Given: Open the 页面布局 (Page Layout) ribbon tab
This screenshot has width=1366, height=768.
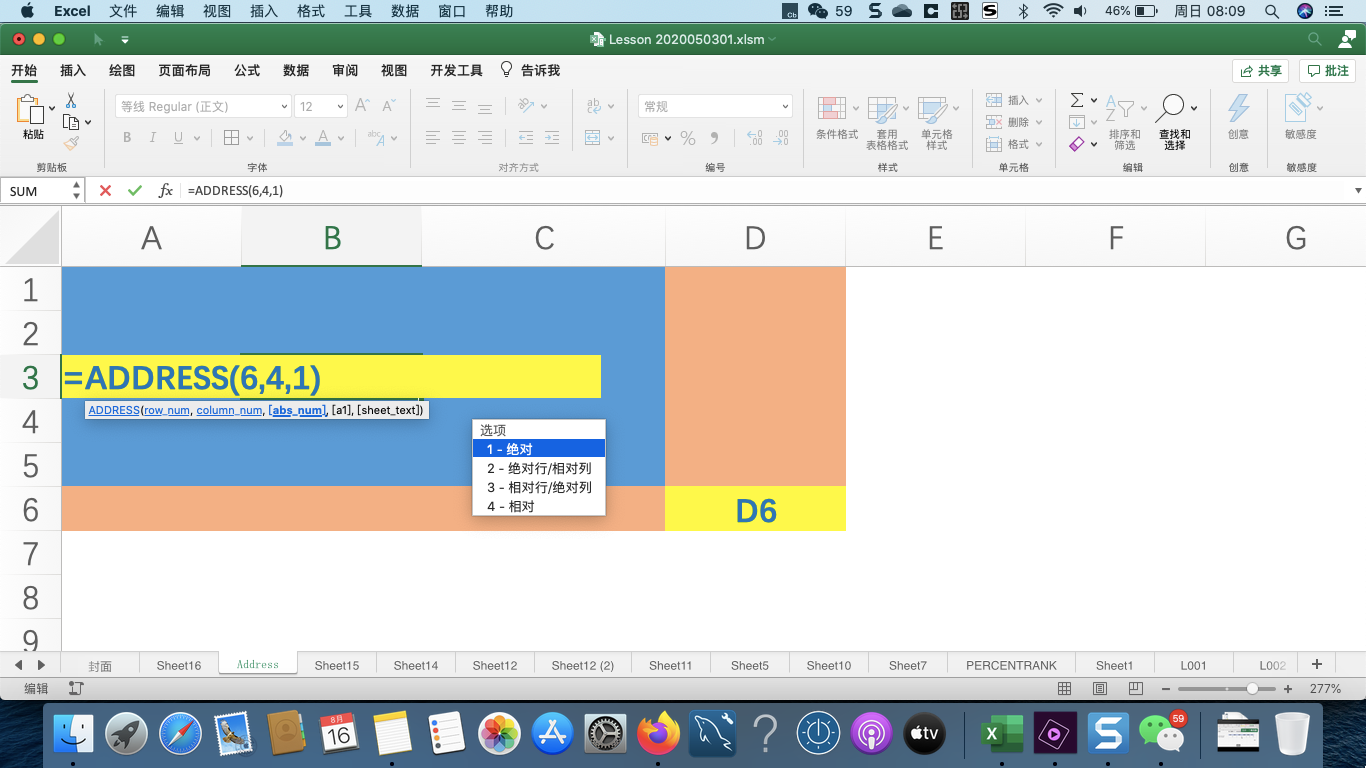Looking at the screenshot, I should click(x=184, y=70).
